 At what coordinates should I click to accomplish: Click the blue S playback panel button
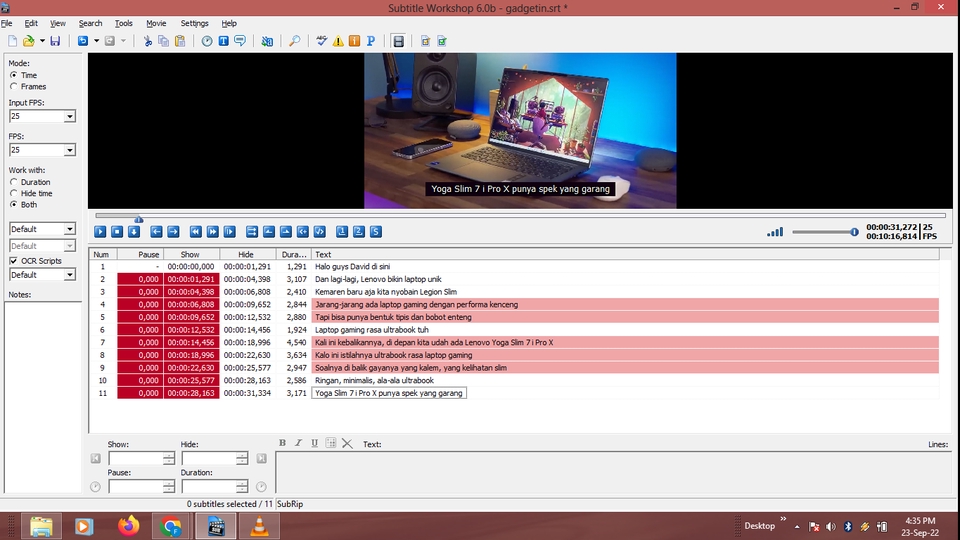376,231
